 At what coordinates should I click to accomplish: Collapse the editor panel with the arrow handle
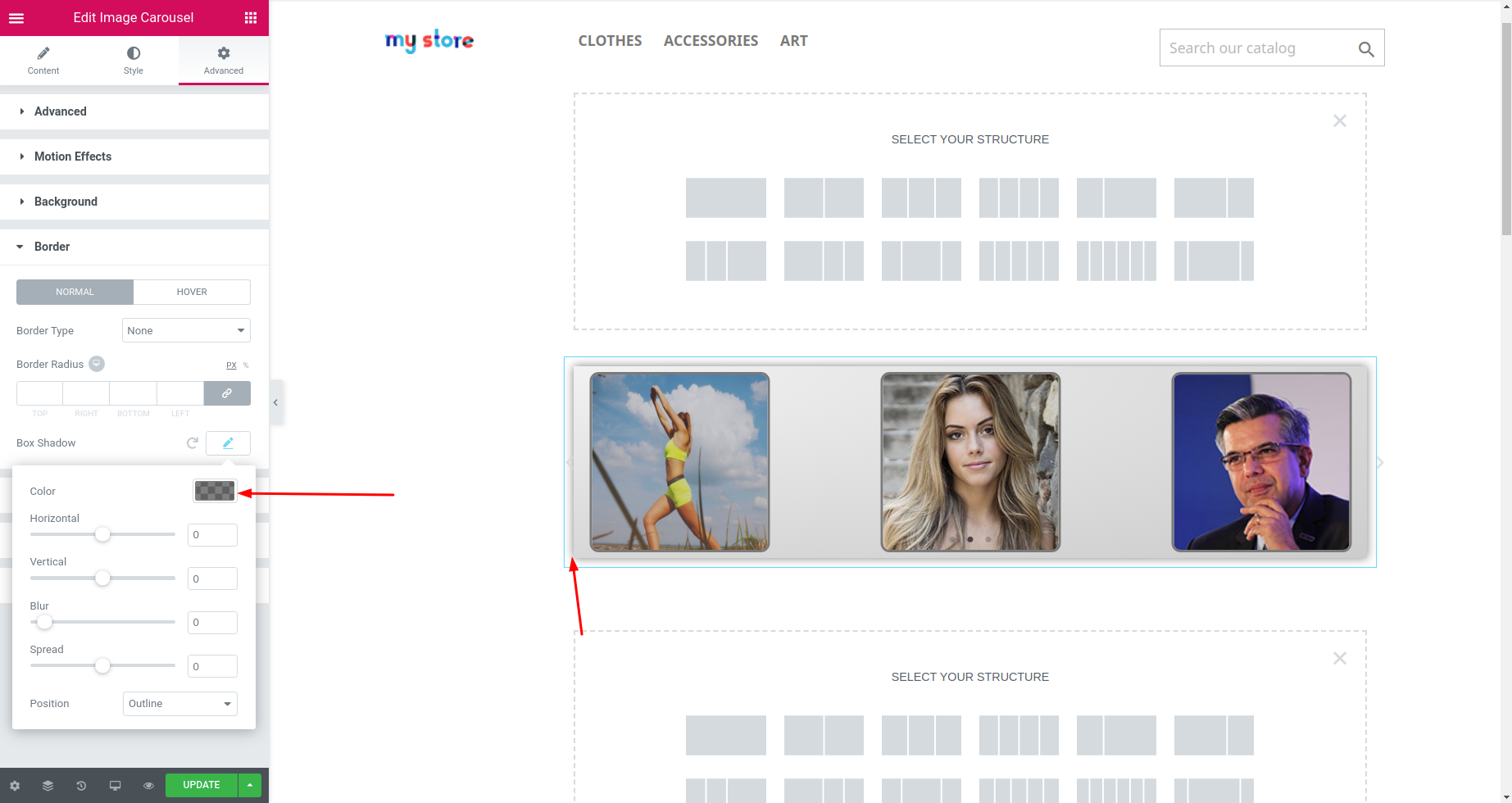(x=276, y=402)
